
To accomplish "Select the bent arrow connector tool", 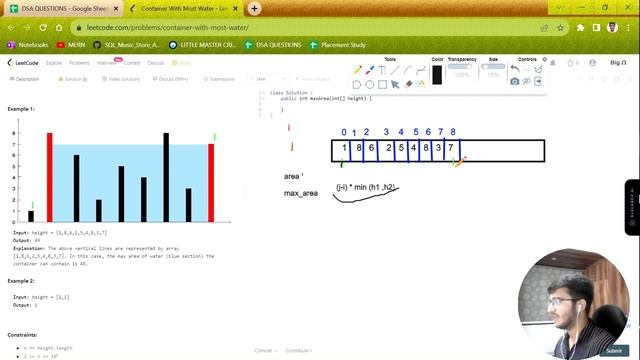I will point(420,71).
